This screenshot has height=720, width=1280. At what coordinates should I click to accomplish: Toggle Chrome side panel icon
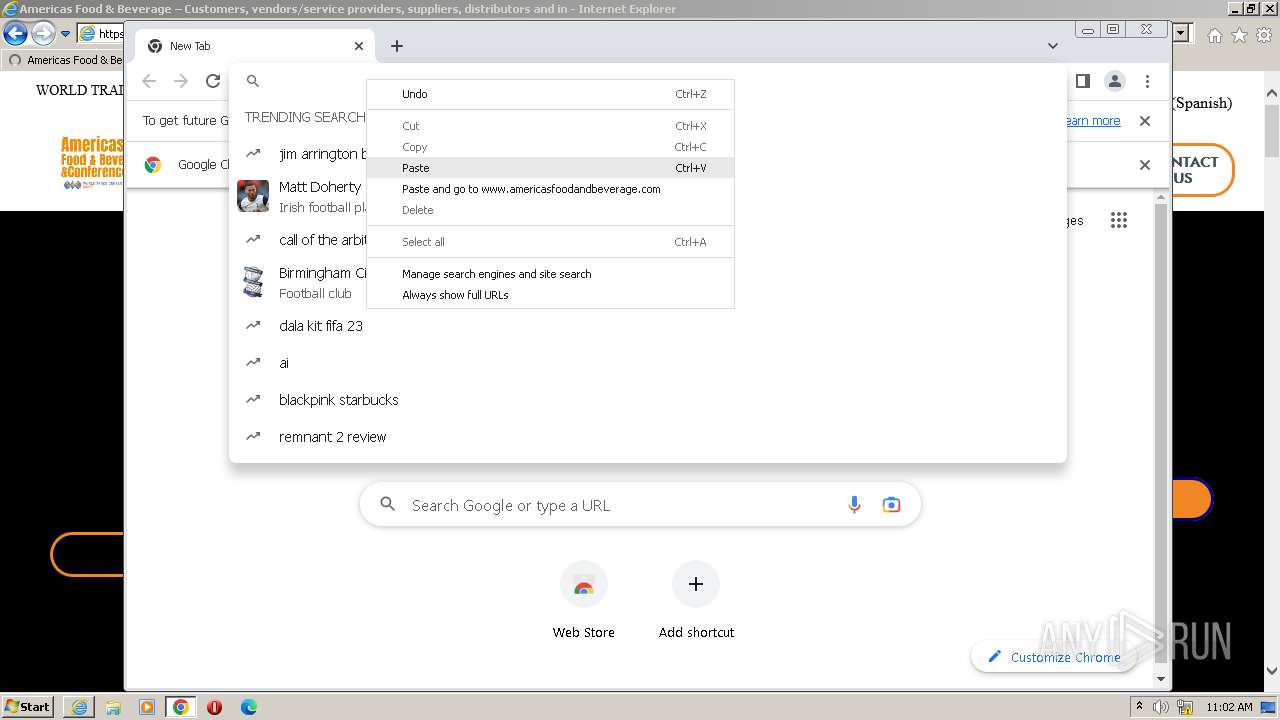pyautogui.click(x=1082, y=81)
